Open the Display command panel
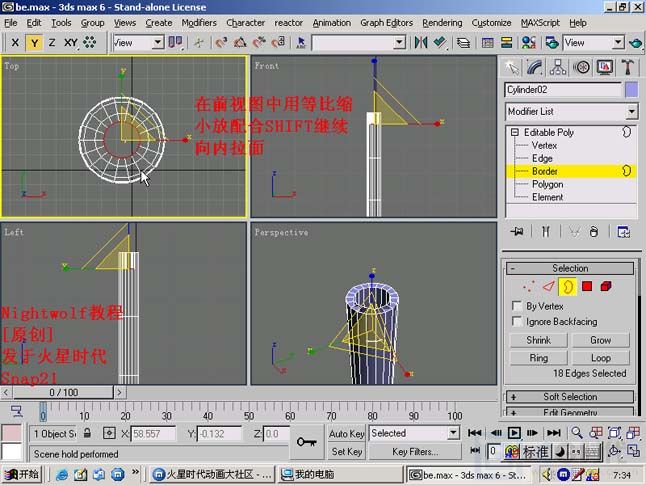 (x=604, y=68)
